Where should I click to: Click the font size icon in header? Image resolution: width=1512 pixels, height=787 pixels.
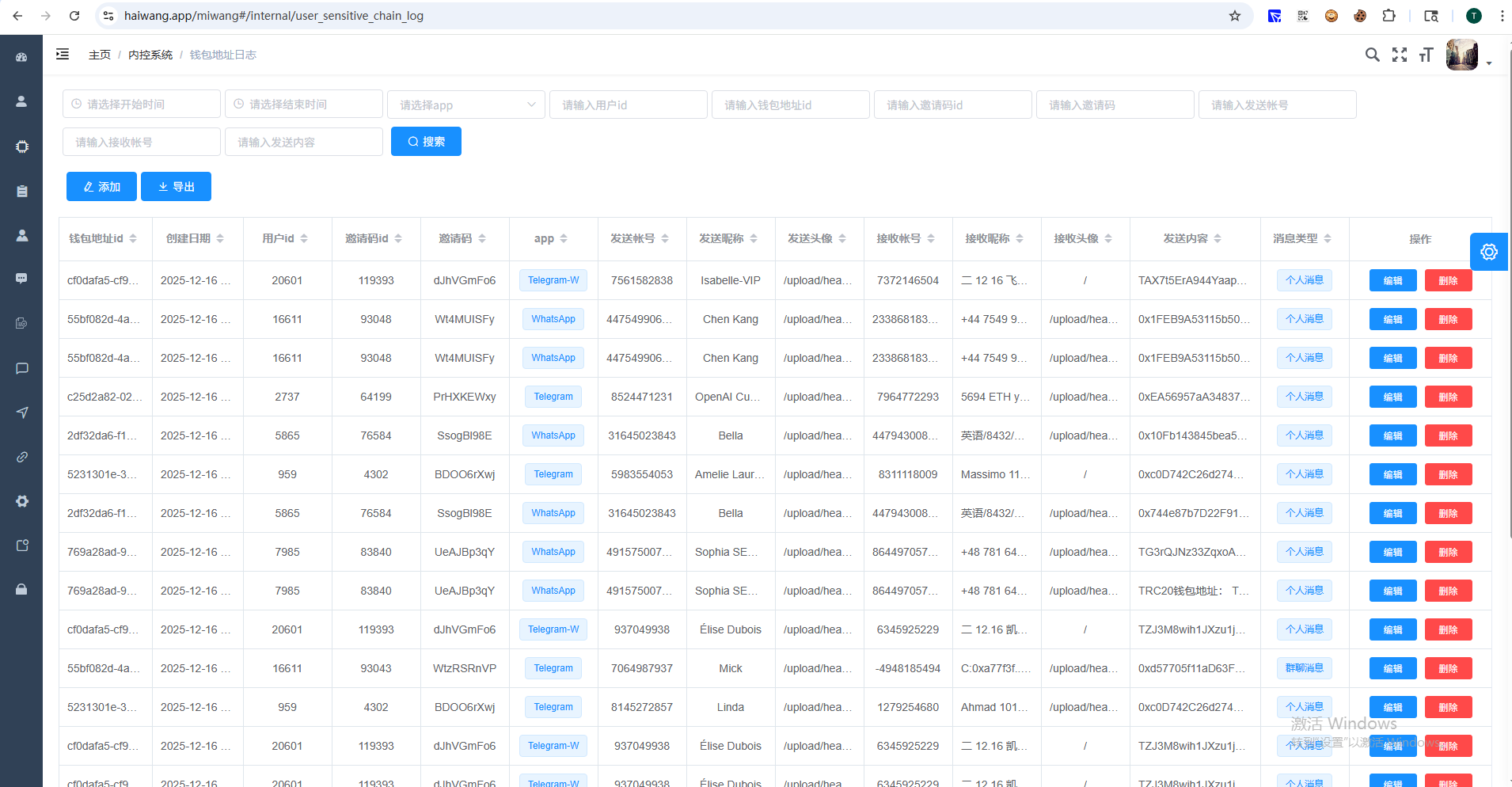pos(1426,55)
